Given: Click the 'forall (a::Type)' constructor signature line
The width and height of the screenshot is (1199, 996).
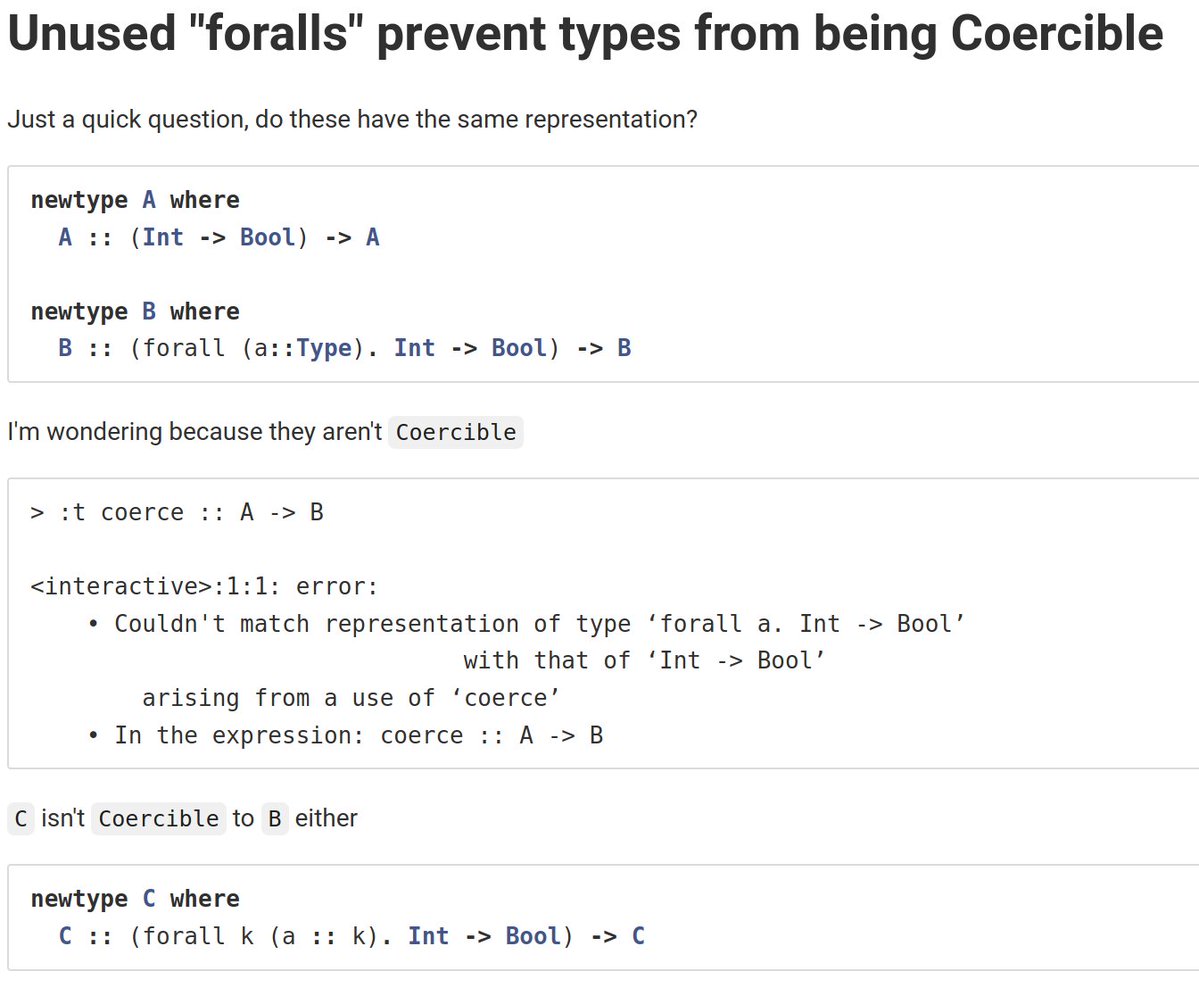Looking at the screenshot, I should 345,348.
